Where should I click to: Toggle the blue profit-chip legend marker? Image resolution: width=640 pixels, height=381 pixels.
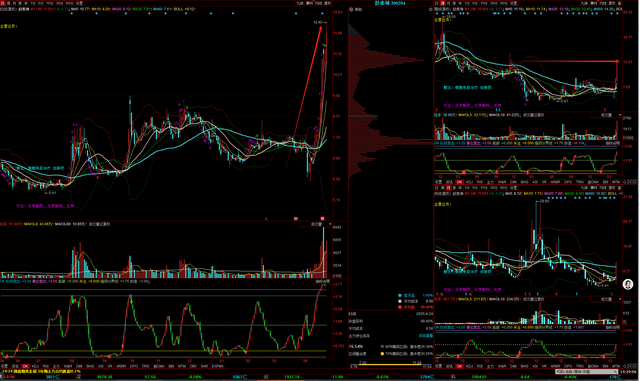pos(400,295)
